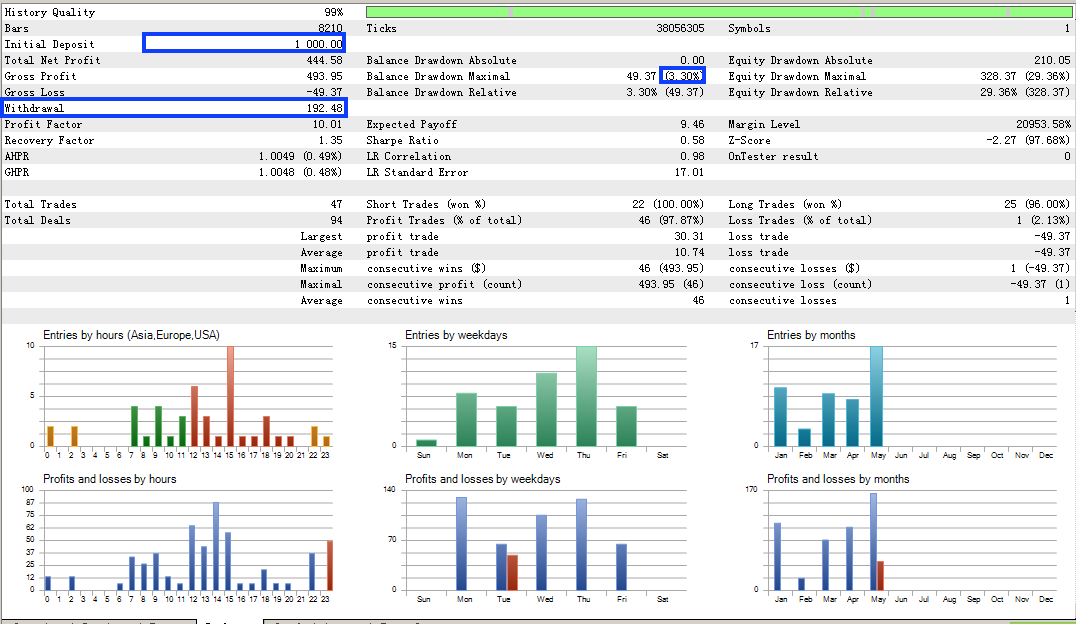Click the Recovery Factor value 1.35
1076x624 pixels.
point(330,140)
